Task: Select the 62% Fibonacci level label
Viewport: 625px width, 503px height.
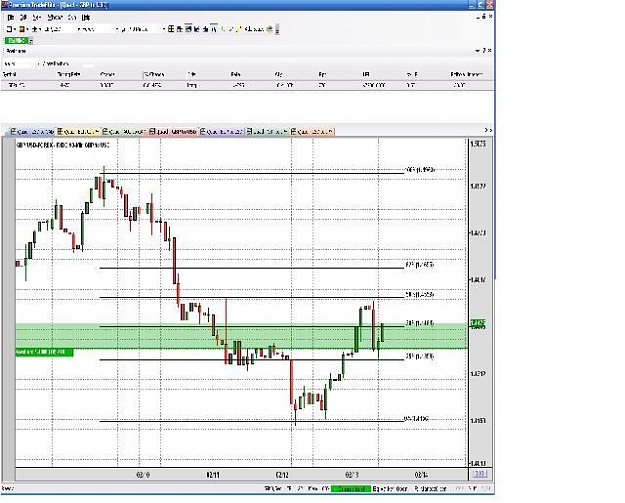Action: click(x=420, y=265)
